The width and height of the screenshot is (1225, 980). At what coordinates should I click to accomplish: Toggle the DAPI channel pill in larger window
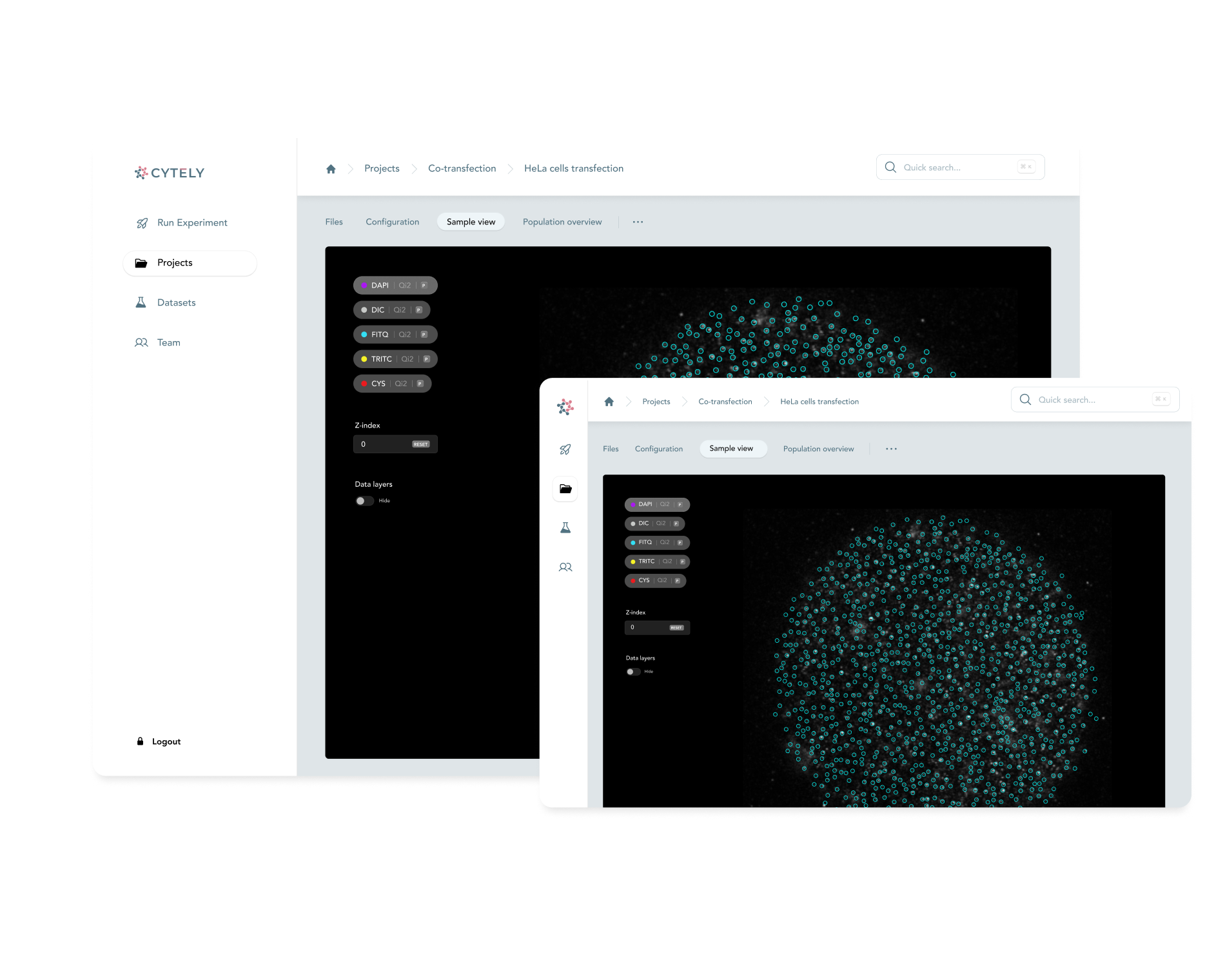(x=395, y=286)
